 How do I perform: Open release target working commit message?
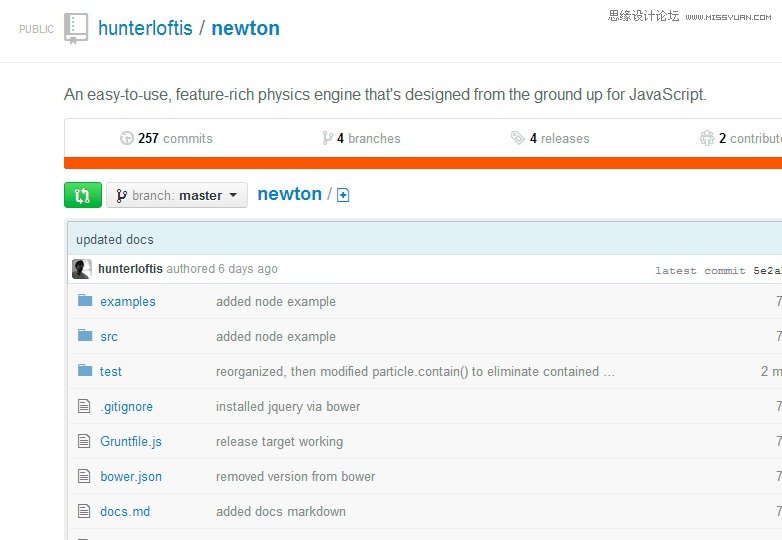click(x=279, y=442)
